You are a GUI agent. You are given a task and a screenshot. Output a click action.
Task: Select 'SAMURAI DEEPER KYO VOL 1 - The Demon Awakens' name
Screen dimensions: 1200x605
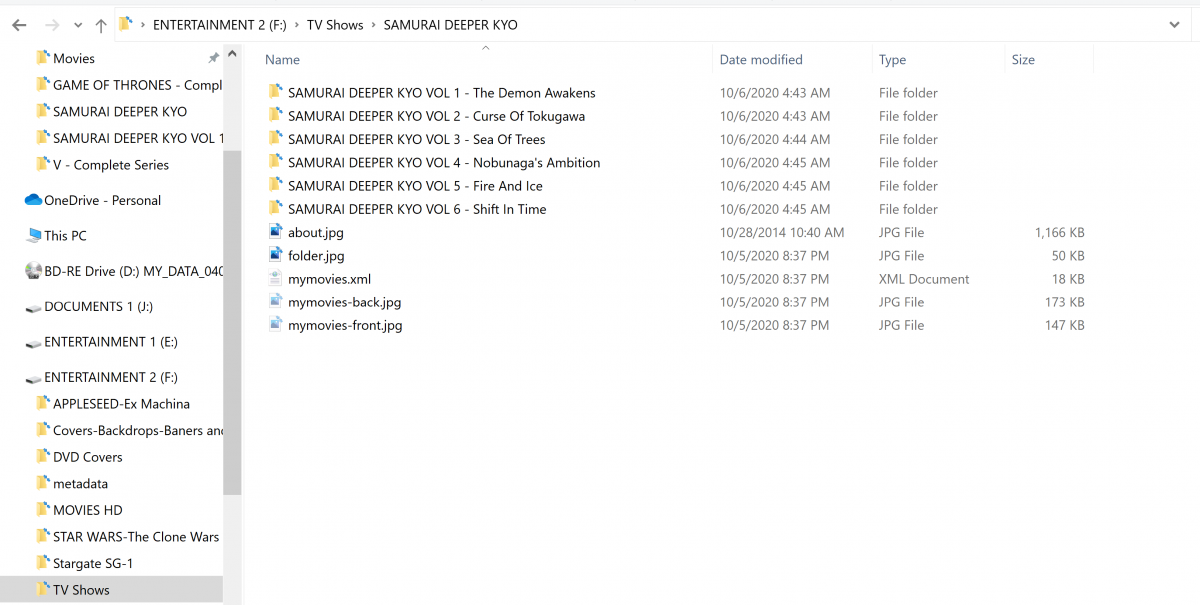[441, 93]
